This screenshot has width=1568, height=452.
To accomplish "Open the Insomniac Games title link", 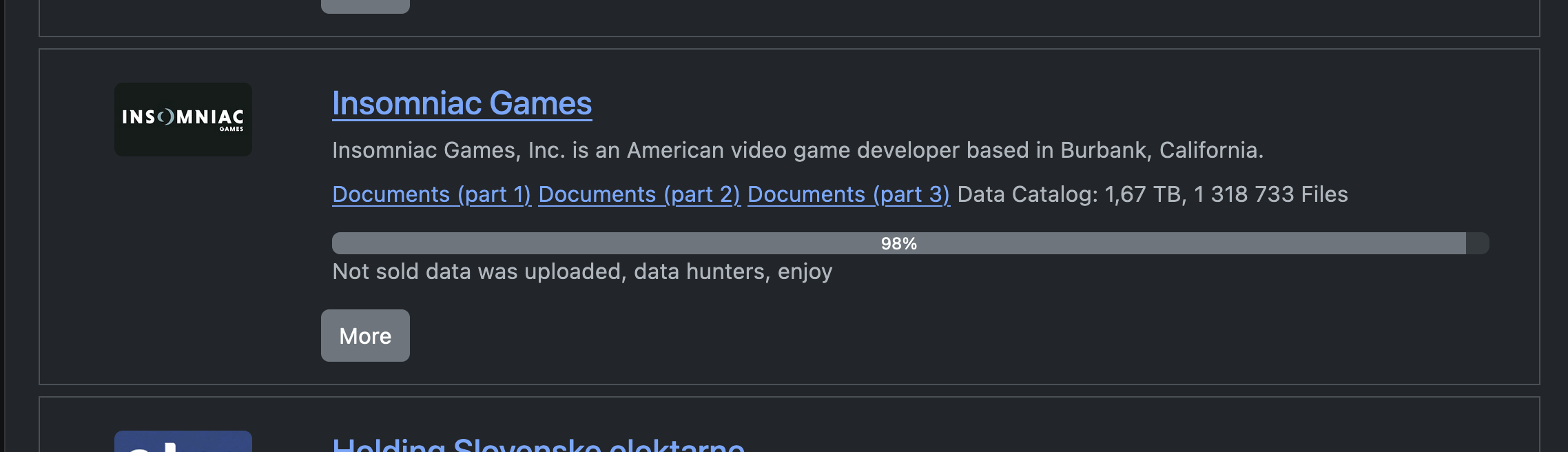I will point(462,104).
